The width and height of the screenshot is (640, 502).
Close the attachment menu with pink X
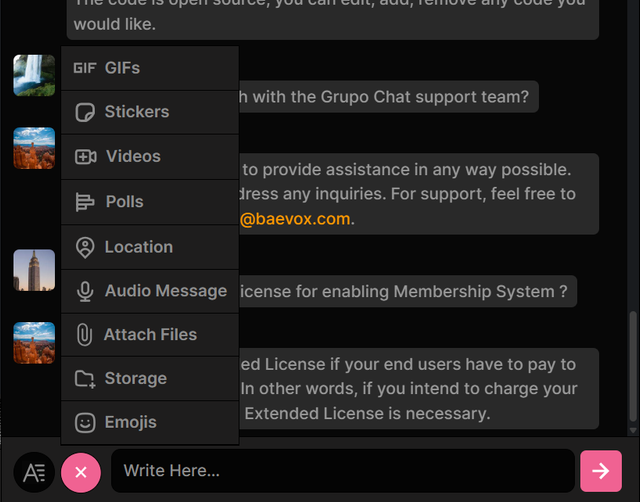tap(81, 472)
